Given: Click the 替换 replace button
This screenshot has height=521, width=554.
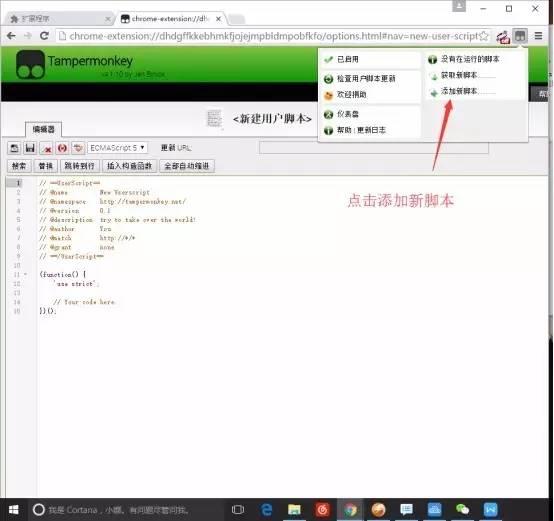Looking at the screenshot, I should [46, 166].
